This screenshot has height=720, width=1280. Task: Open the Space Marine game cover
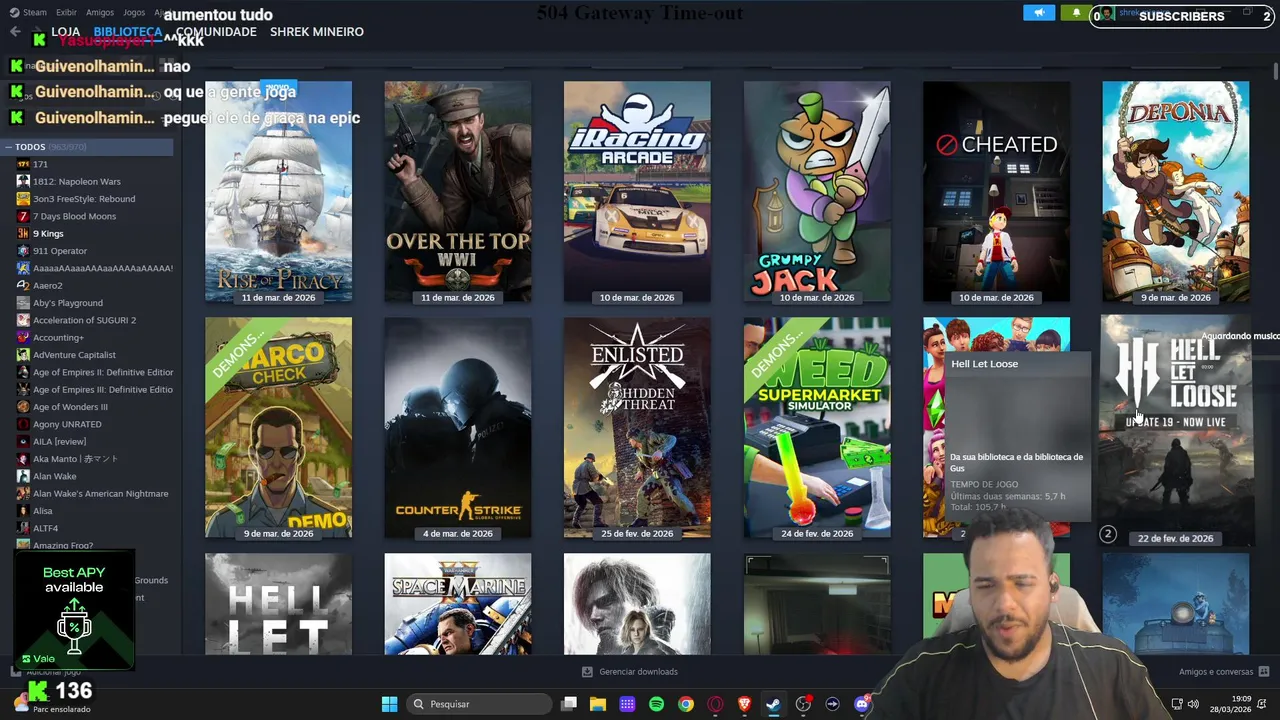458,605
